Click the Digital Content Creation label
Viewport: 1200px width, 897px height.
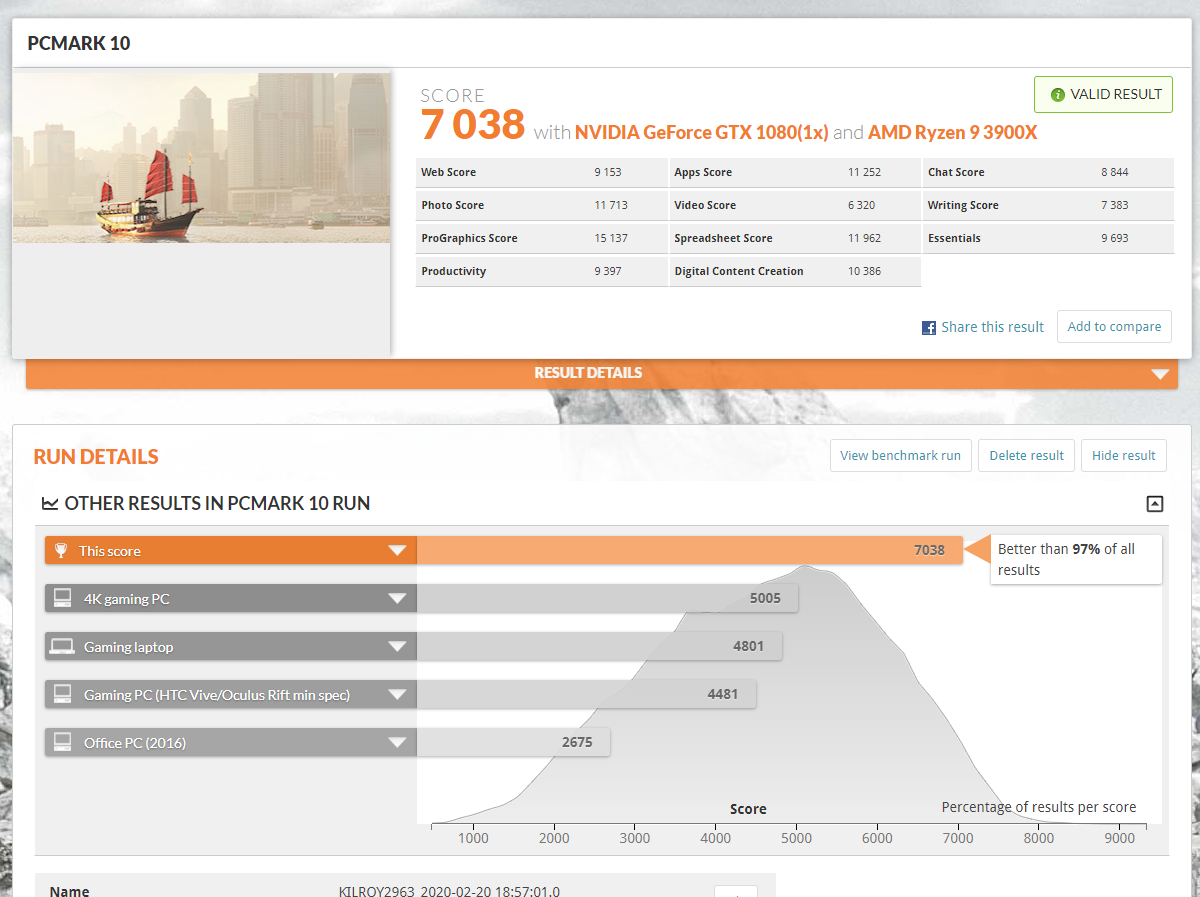coord(739,271)
